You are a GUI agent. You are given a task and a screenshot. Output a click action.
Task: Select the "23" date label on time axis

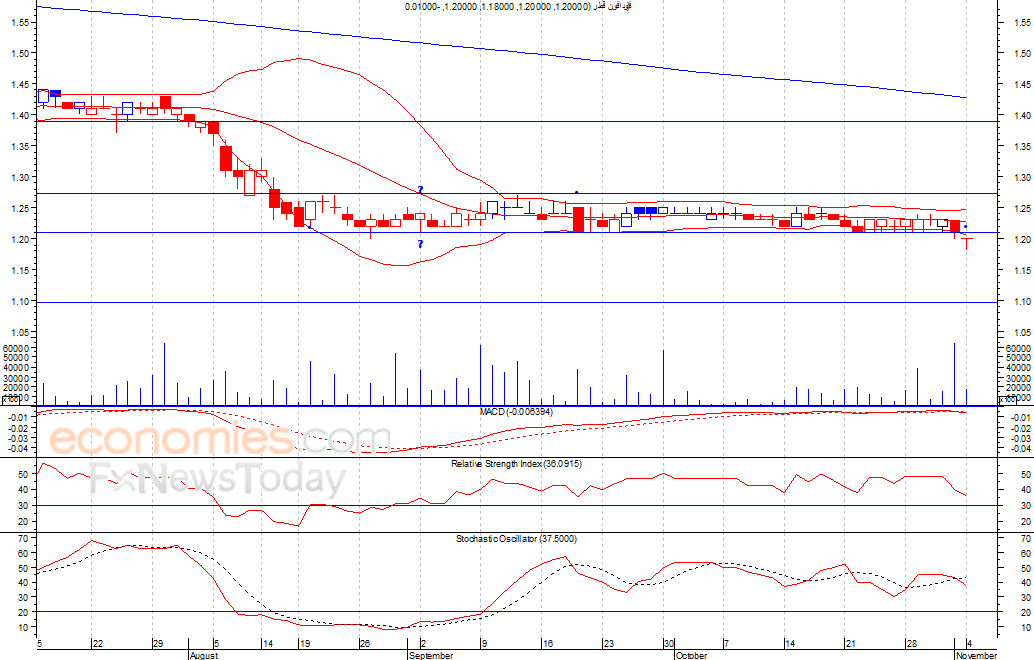608,644
